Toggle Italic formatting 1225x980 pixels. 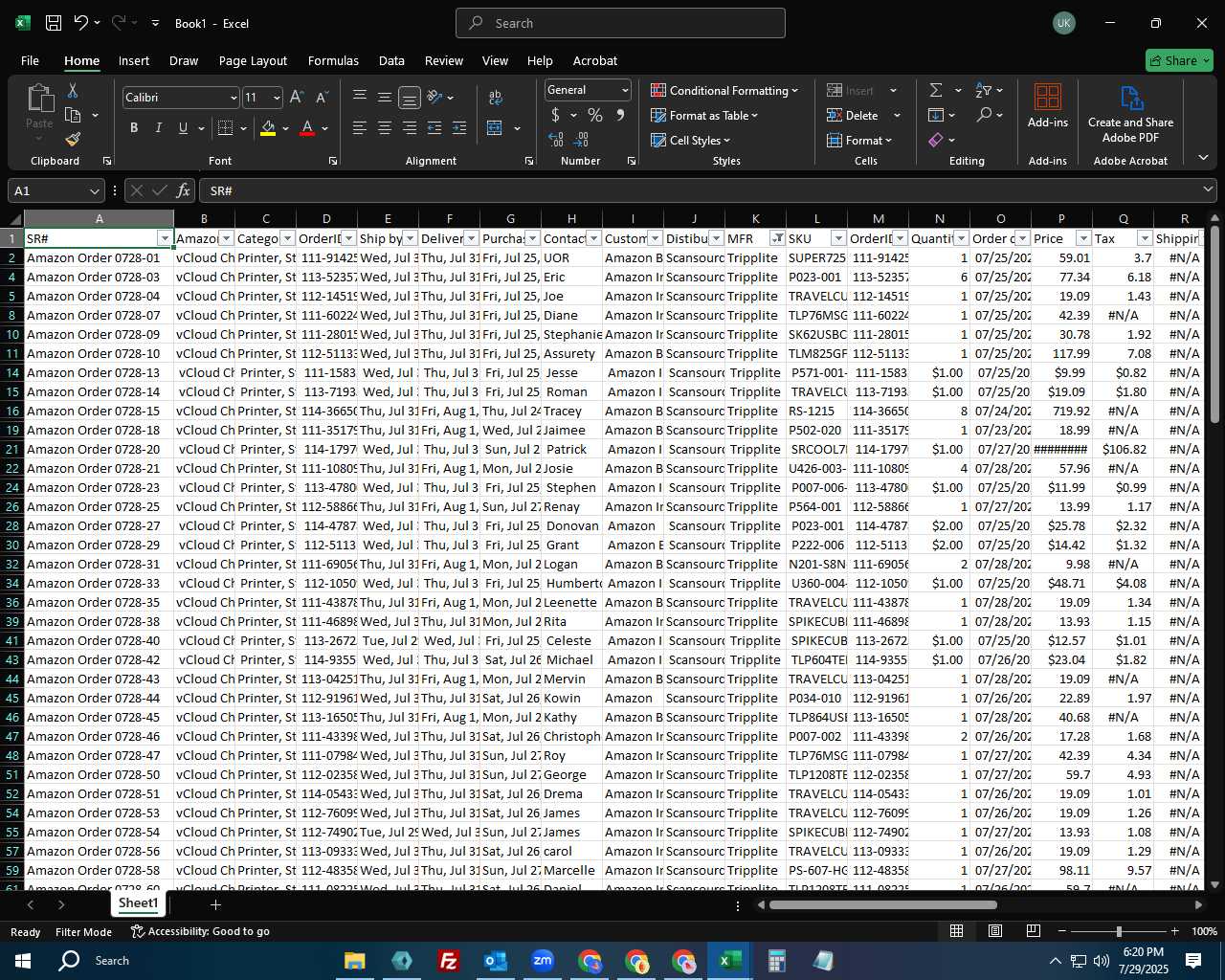[159, 128]
